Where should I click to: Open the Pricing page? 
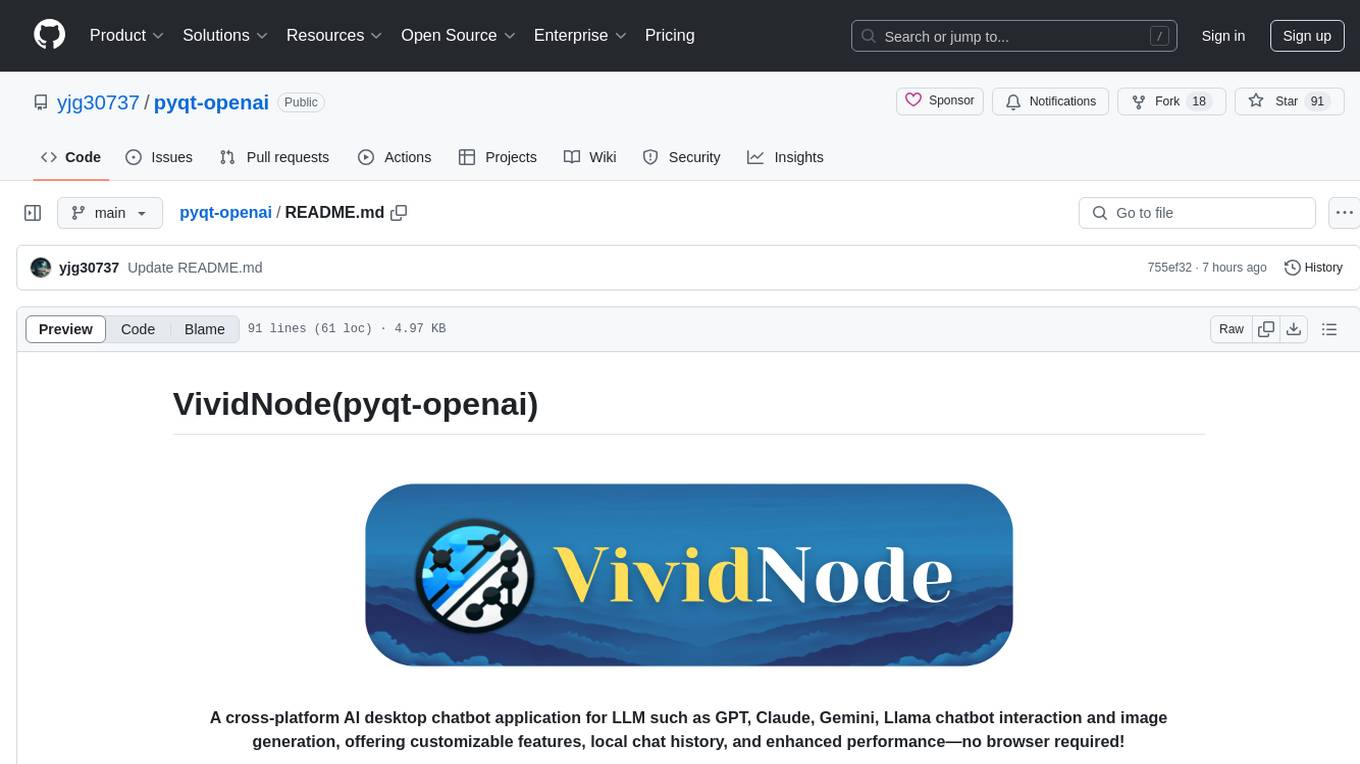coord(670,35)
